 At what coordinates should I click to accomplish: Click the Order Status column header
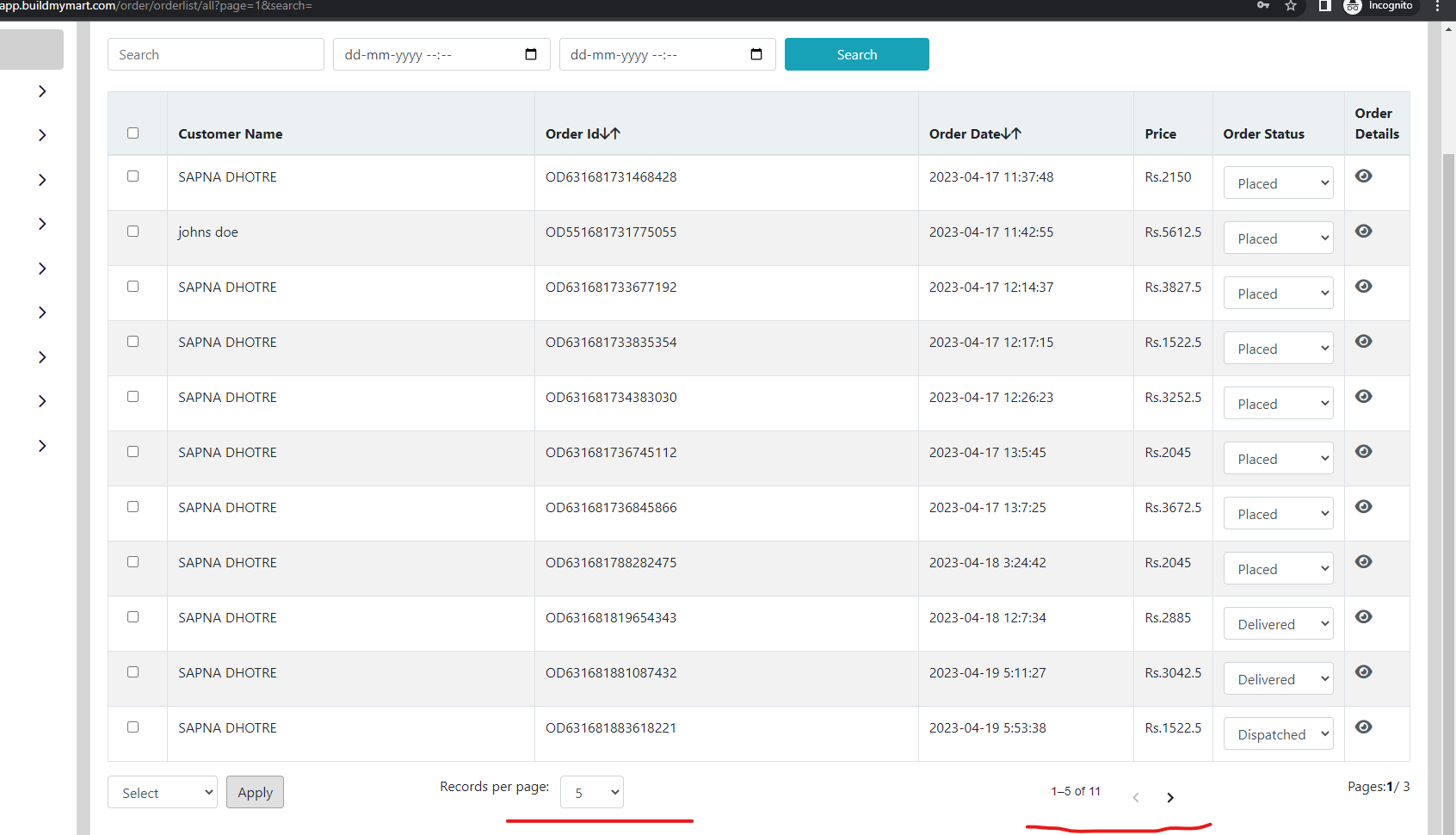coord(1263,133)
